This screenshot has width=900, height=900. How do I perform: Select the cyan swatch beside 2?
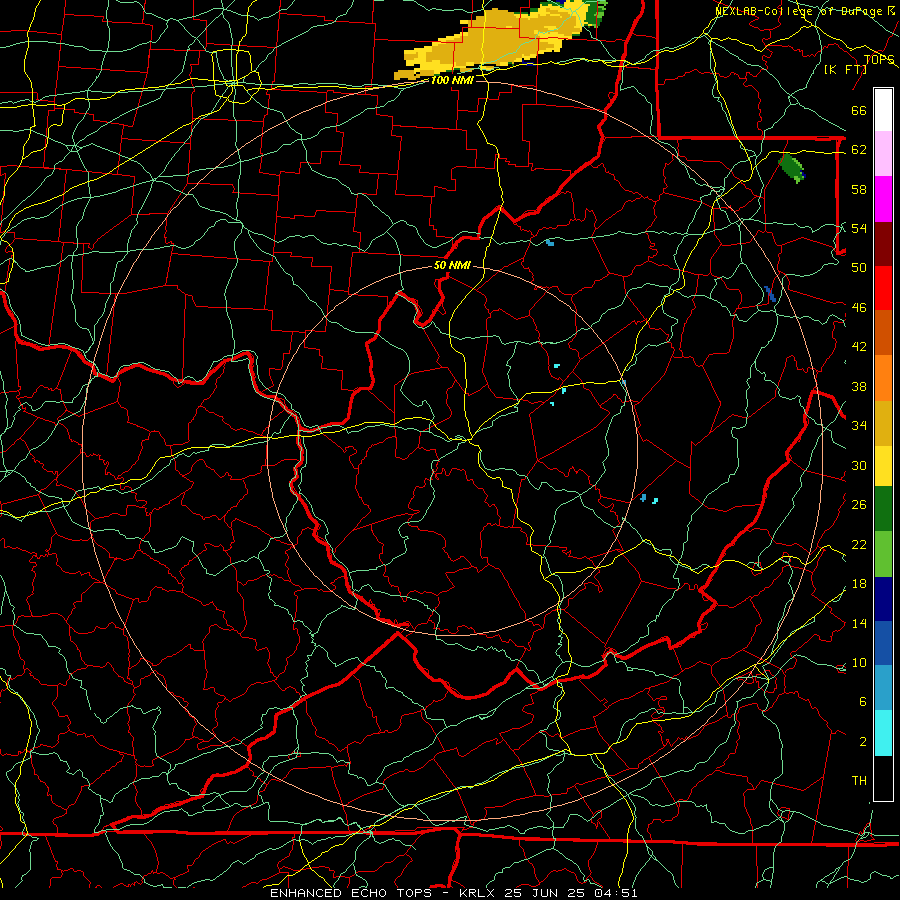coord(883,733)
